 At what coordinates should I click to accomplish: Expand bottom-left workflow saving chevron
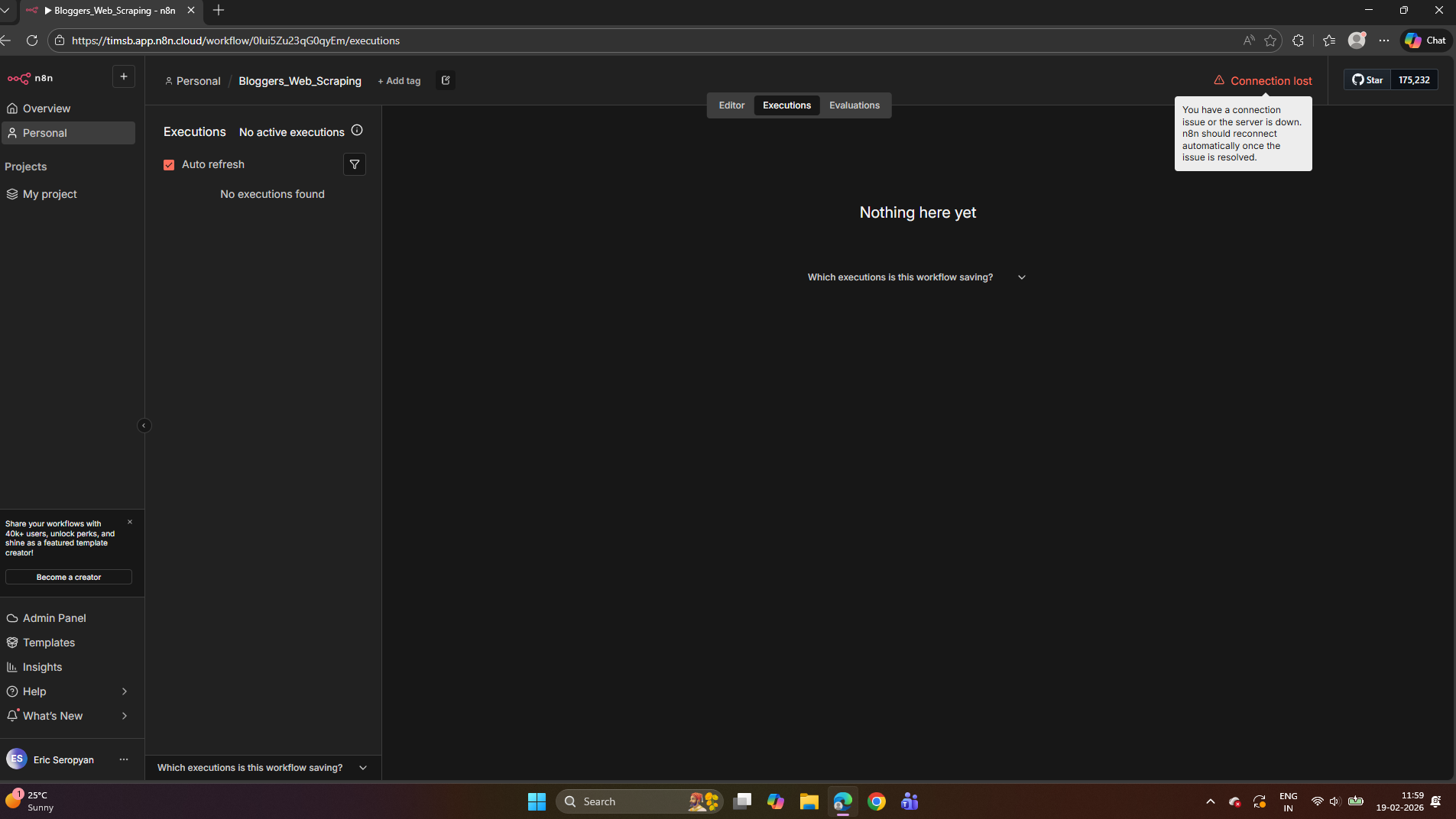tap(363, 768)
